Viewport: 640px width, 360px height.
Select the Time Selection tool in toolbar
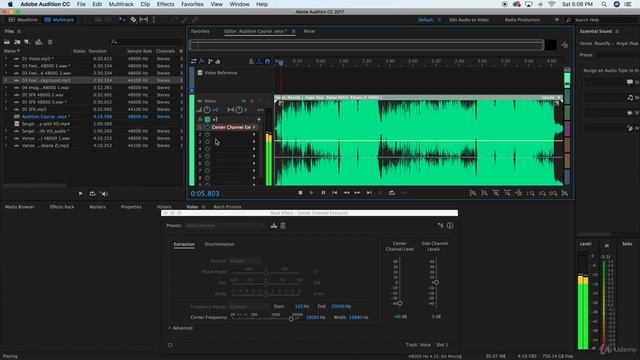(x=154, y=20)
